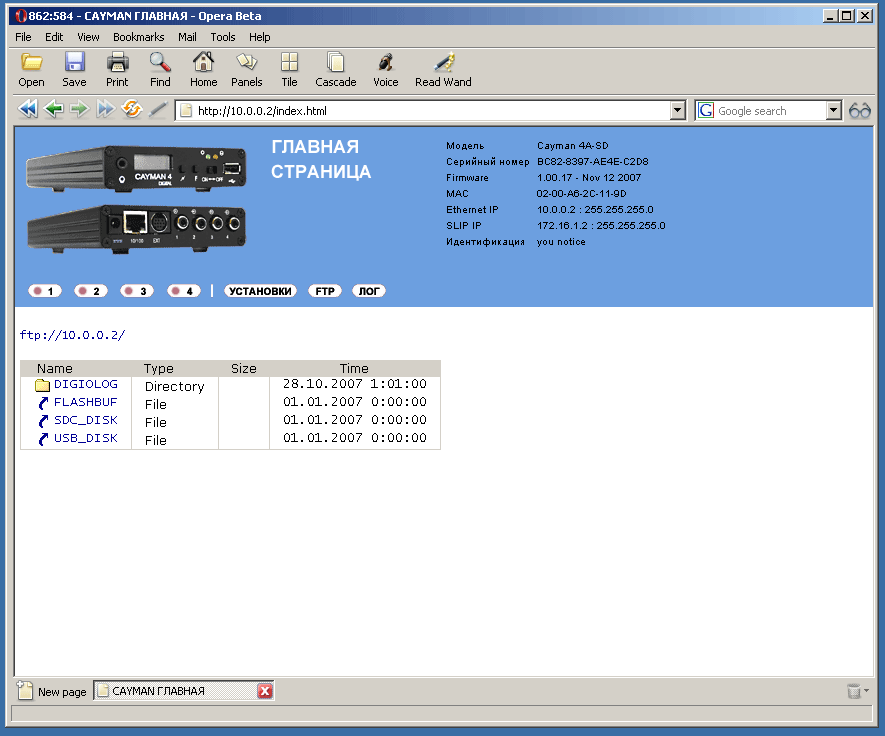
Task: Go forward with the Forward arrow
Action: [80, 109]
